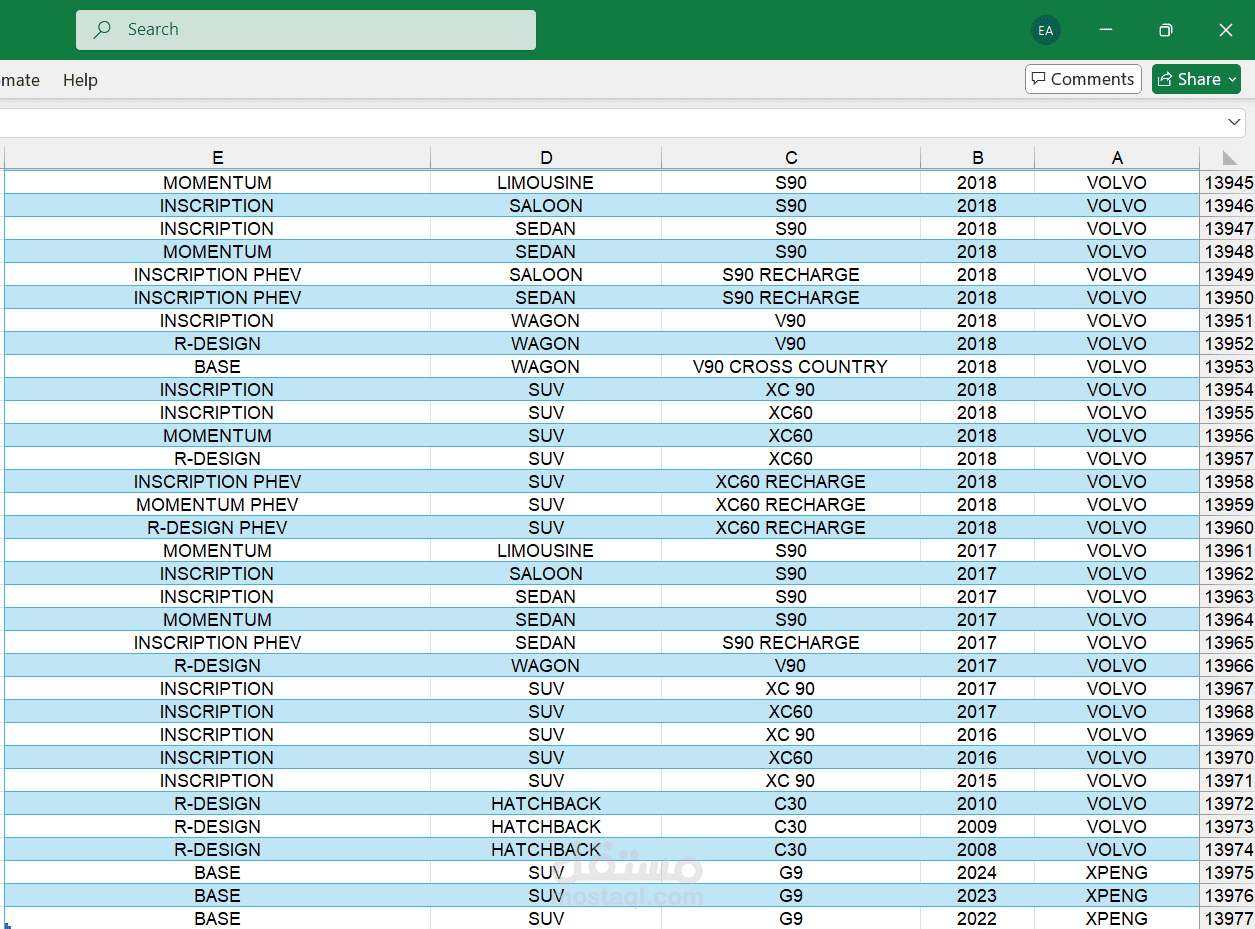1255x929 pixels.
Task: Open the Help ribbon tab
Action: [80, 80]
